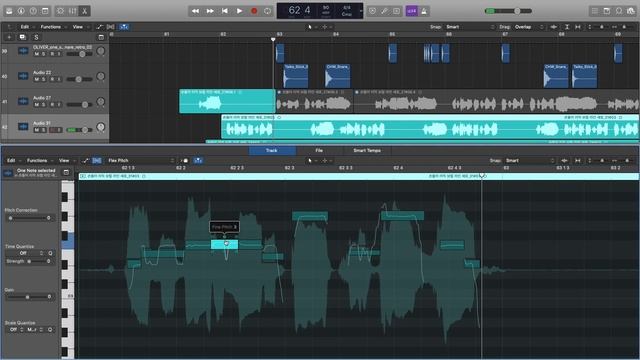Toggle the Solo button in control bar
Viewport: 640px width, 360px height.
396,11
